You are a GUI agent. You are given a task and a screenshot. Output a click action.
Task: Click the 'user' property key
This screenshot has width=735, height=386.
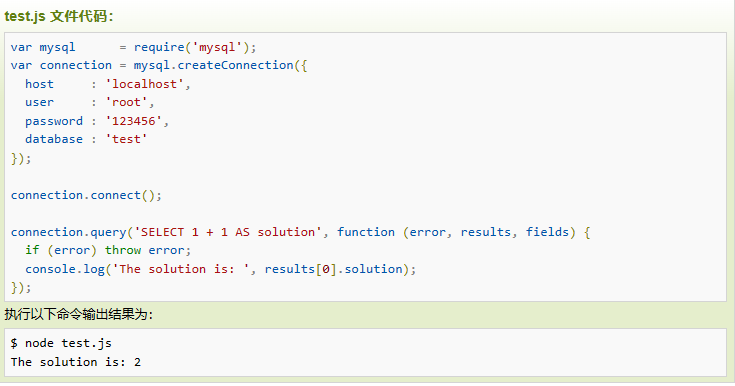point(39,102)
